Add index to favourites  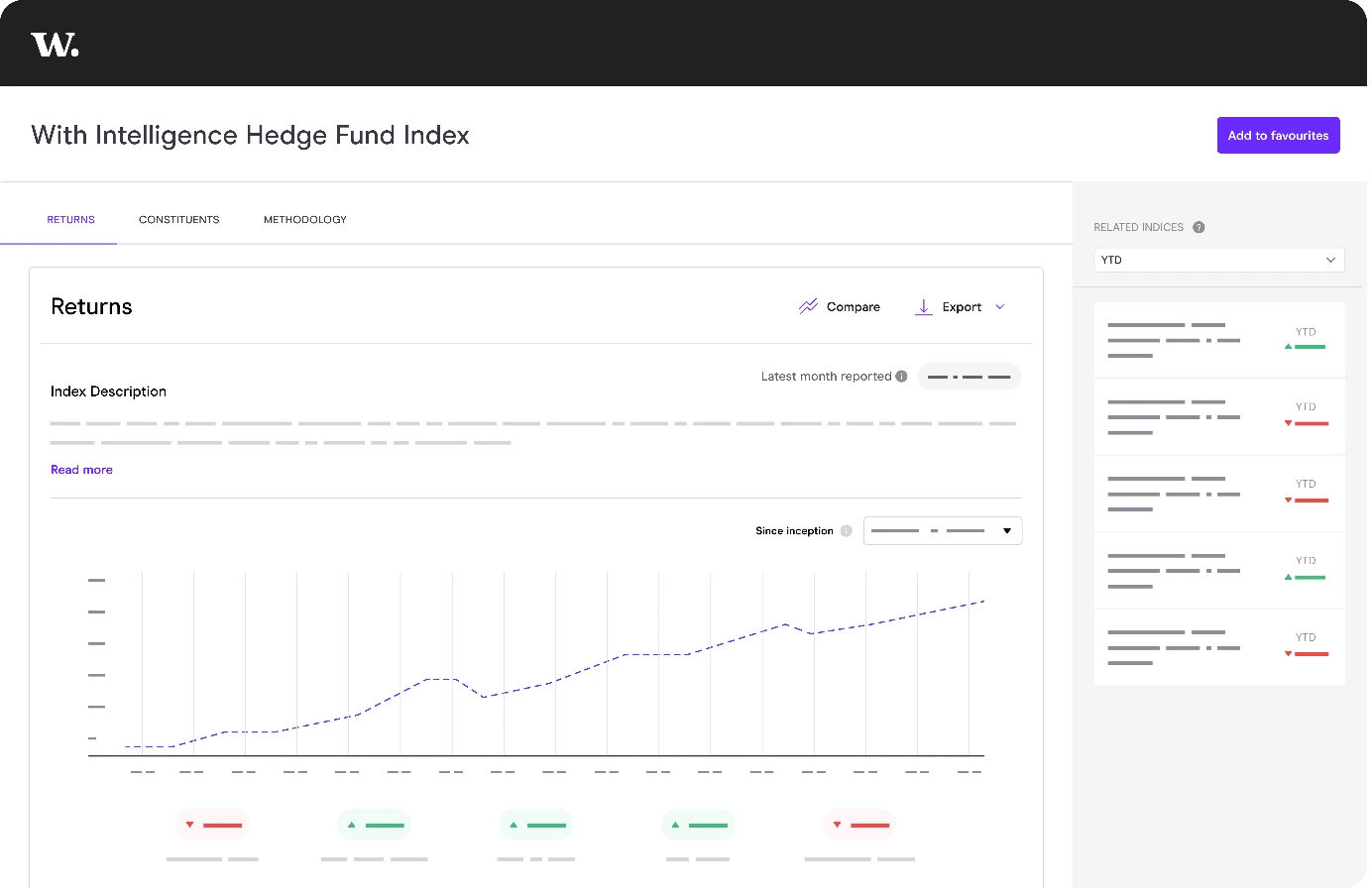click(1278, 136)
